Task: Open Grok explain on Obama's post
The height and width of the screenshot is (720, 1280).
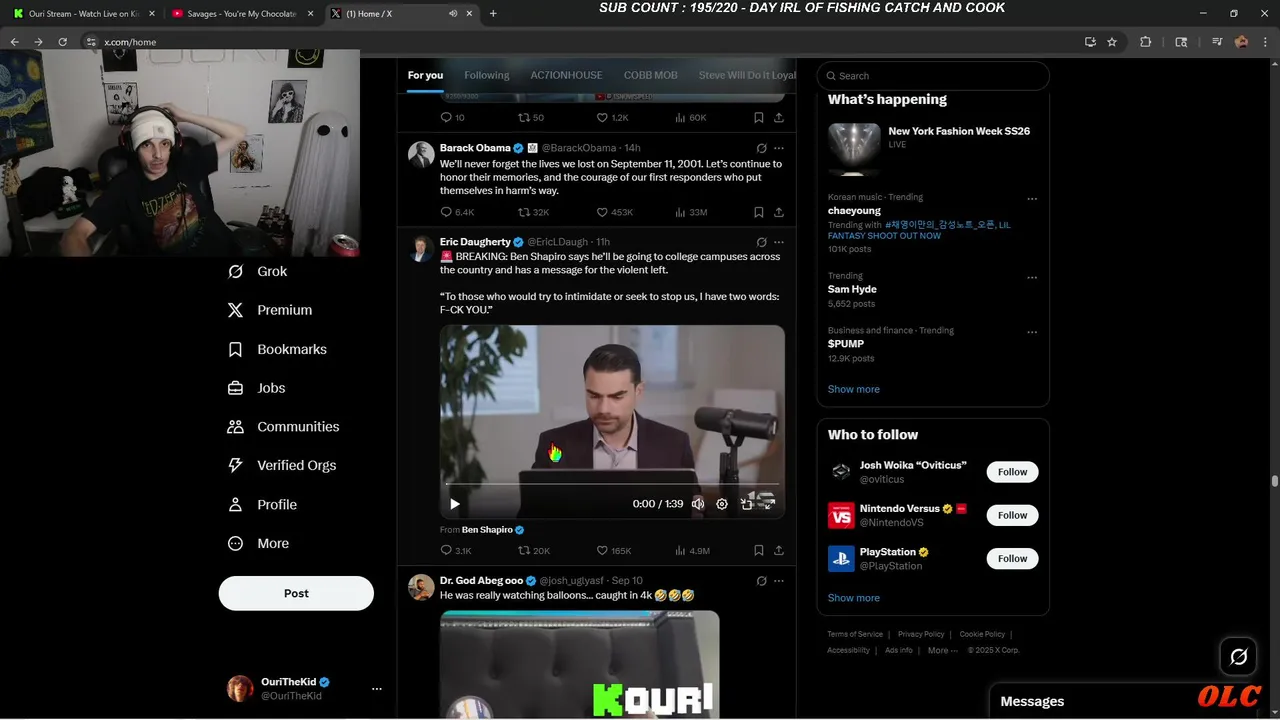Action: click(762, 148)
